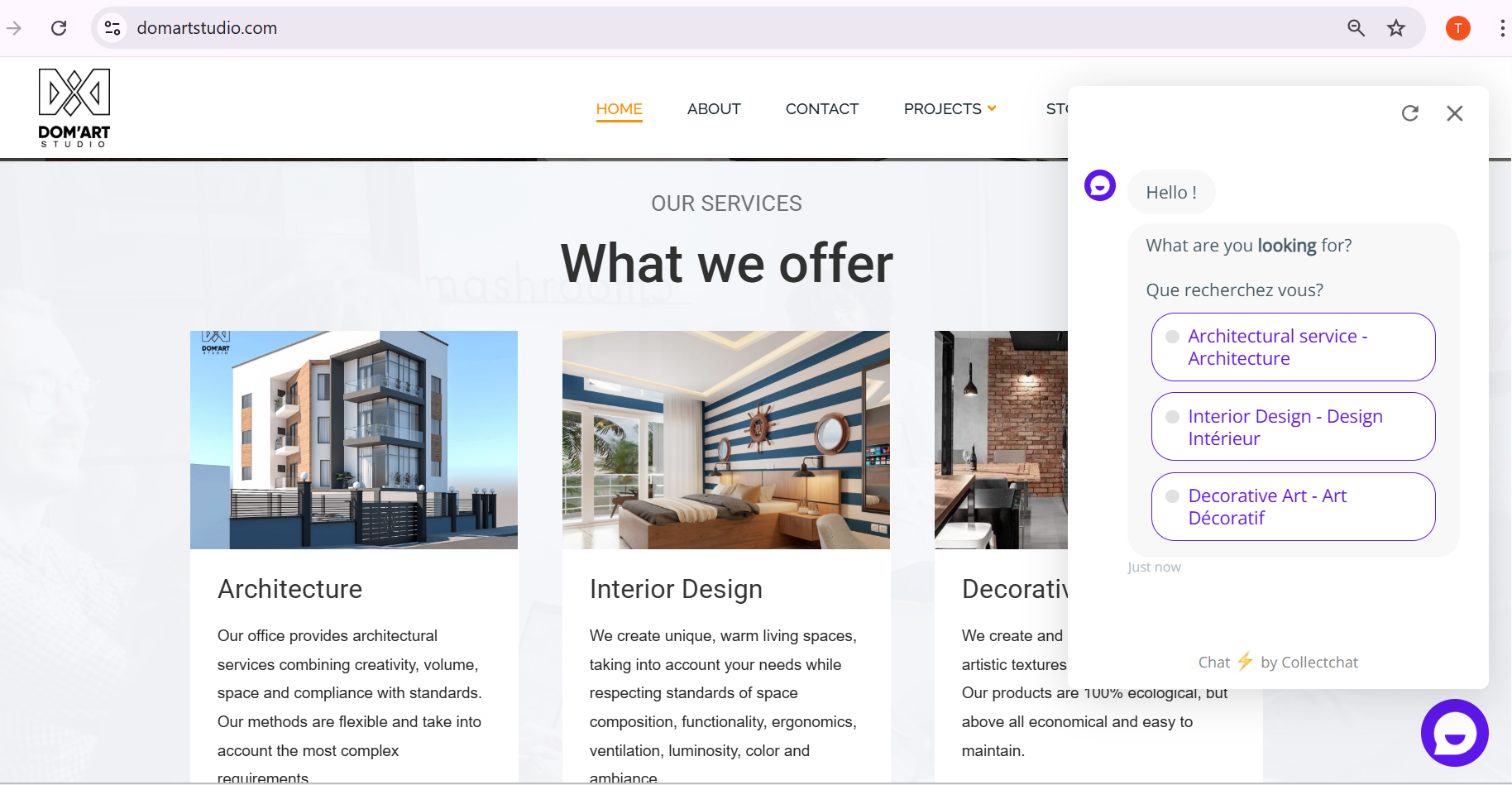Image resolution: width=1512 pixels, height=785 pixels.
Task: Toggle the purple chat launcher bubble
Action: coord(1455,733)
